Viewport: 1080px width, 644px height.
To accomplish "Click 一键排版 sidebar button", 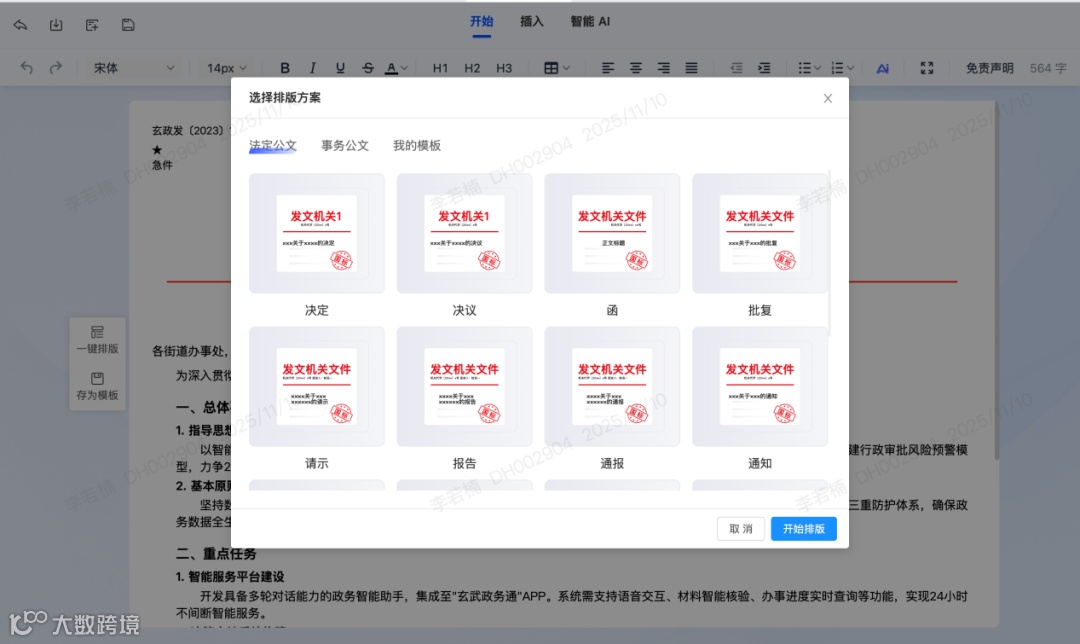I will [x=97, y=340].
